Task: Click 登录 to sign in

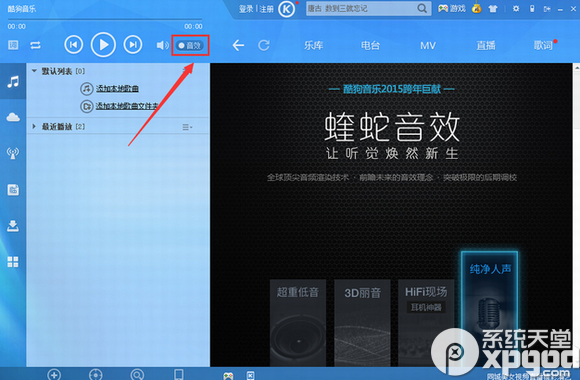Action: (246, 9)
